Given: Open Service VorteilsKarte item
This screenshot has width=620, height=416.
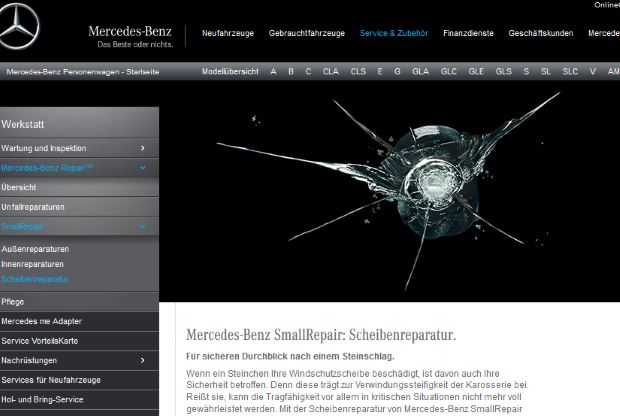Looking at the screenshot, I should click(x=79, y=341).
